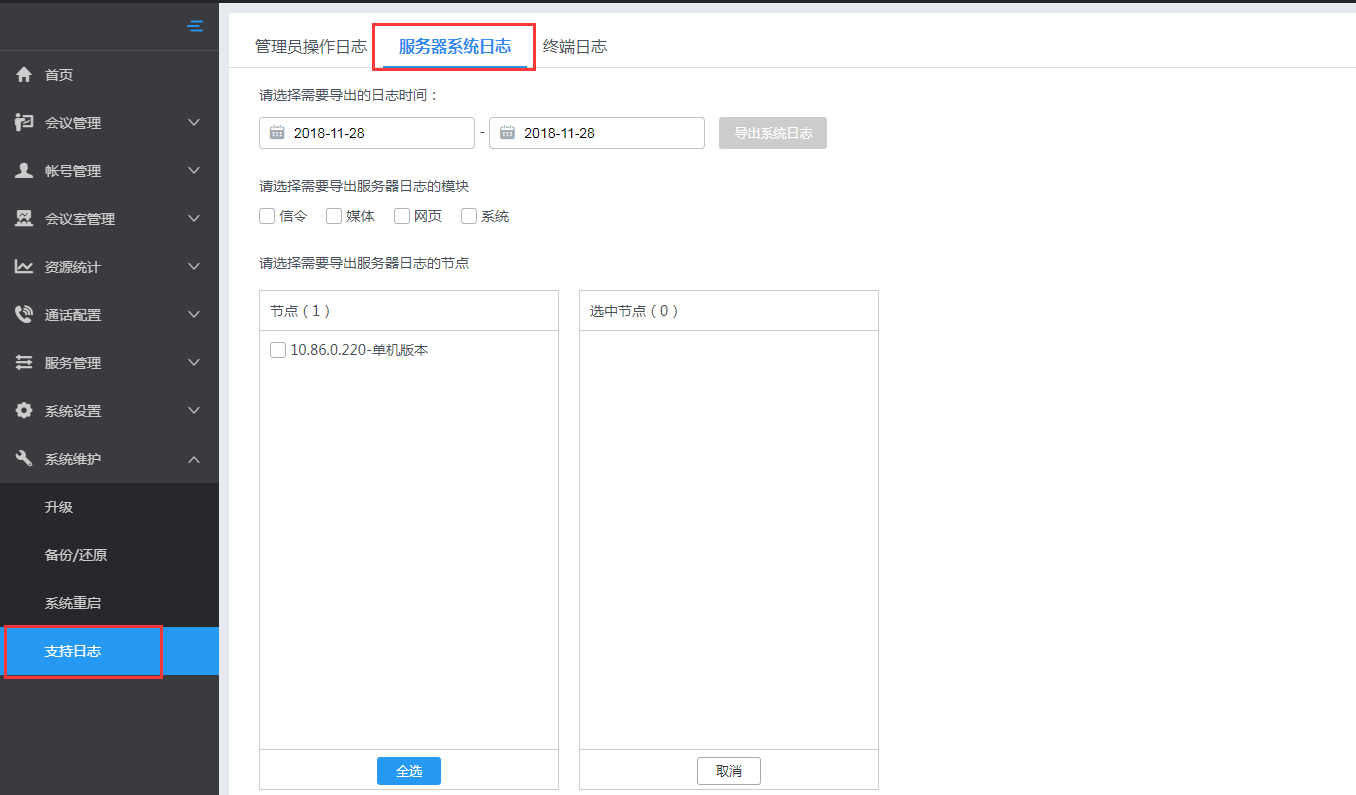Tick the 网页 module checkbox

coord(402,216)
